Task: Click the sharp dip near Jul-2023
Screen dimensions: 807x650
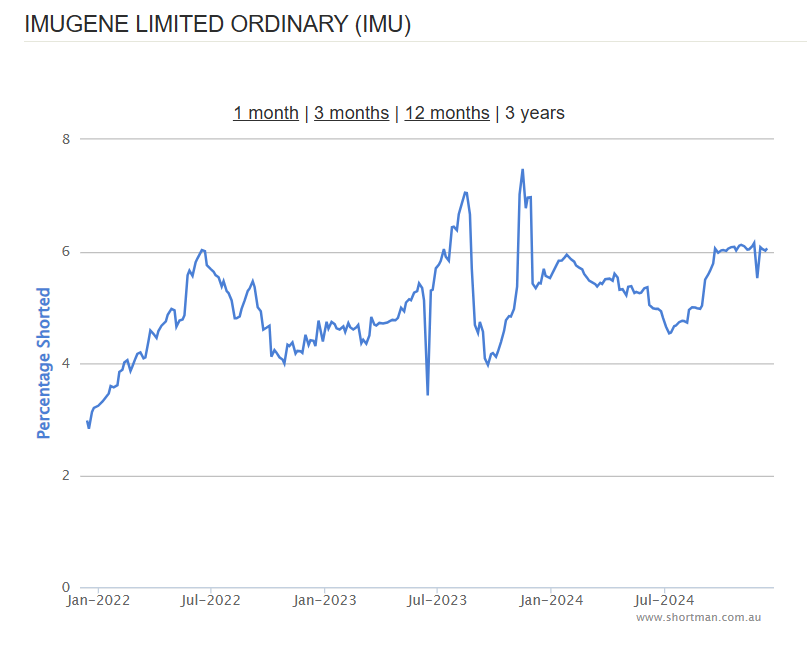Action: click(428, 394)
